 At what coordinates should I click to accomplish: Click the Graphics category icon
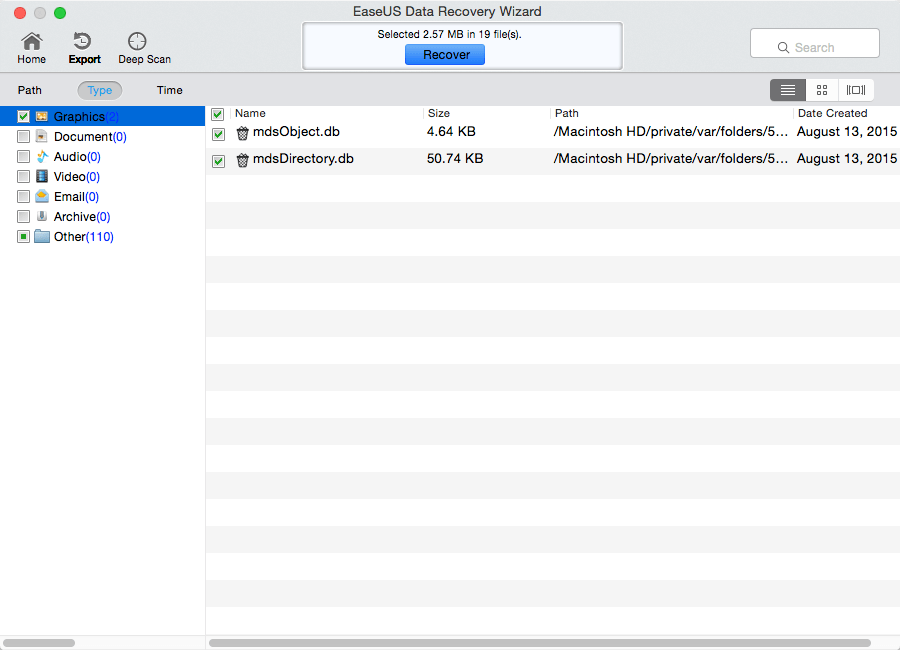click(42, 117)
